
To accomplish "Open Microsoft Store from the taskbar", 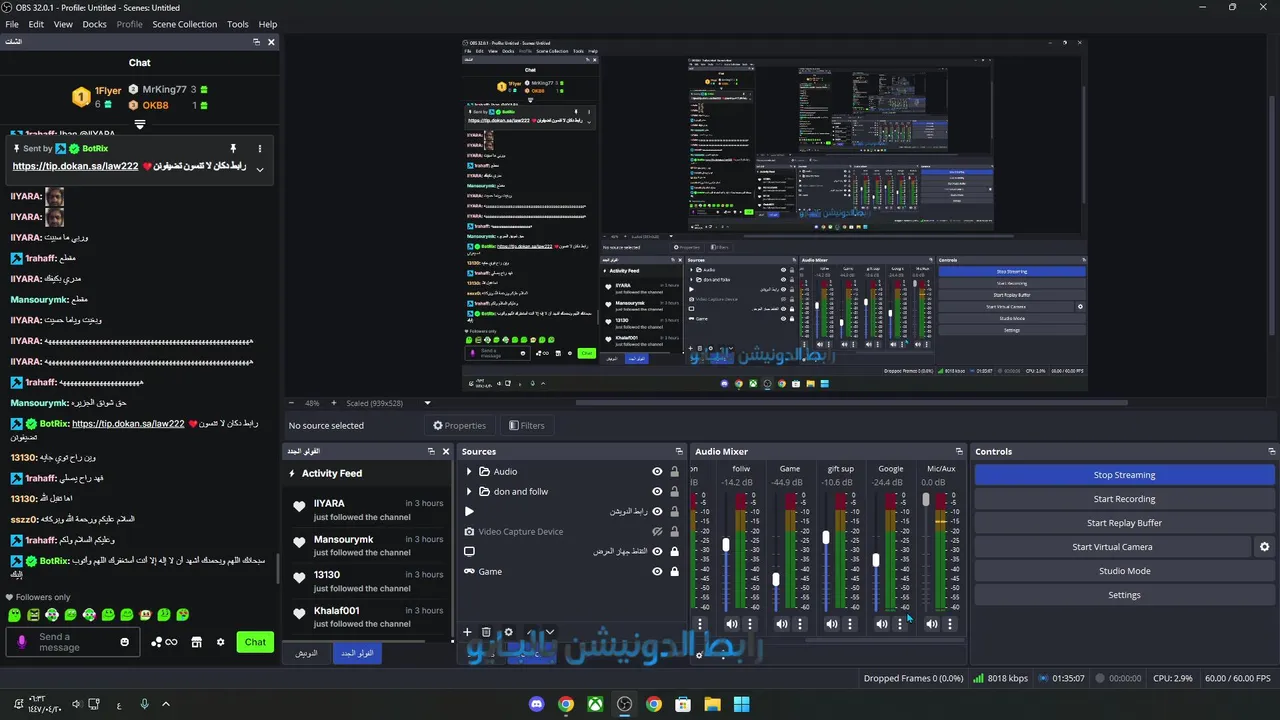I will coord(683,704).
